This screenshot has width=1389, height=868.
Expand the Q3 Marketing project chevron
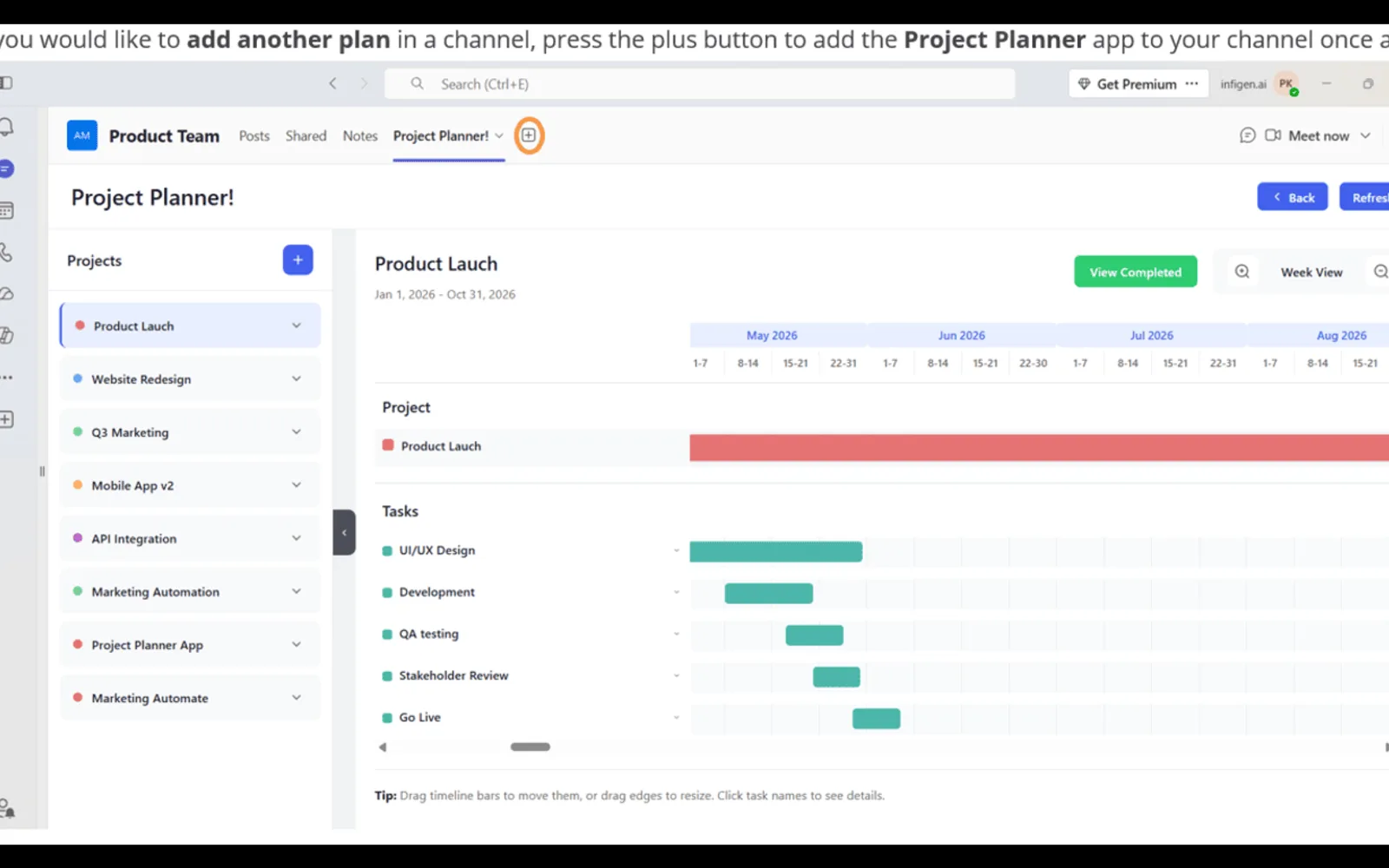point(296,431)
